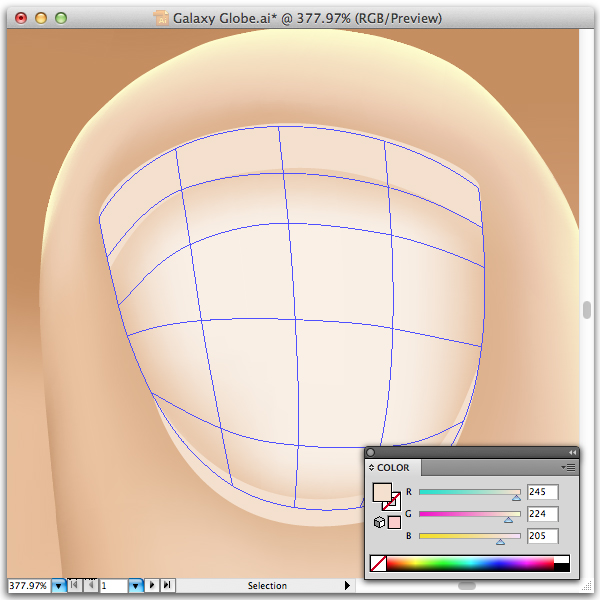Go to the last artboard
Screen dimensions: 600x600
click(167, 585)
